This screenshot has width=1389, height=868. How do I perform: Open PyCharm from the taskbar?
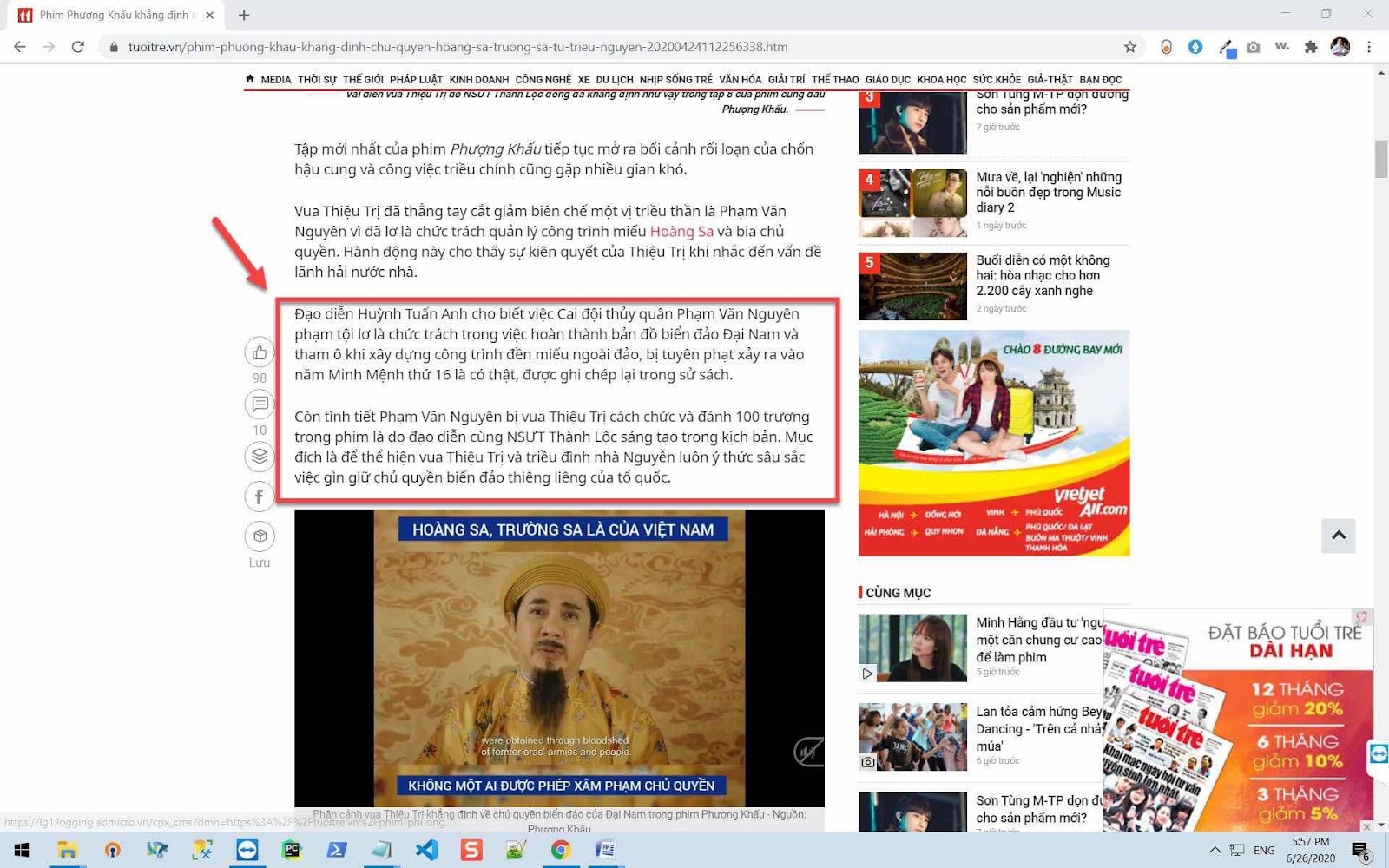click(292, 850)
